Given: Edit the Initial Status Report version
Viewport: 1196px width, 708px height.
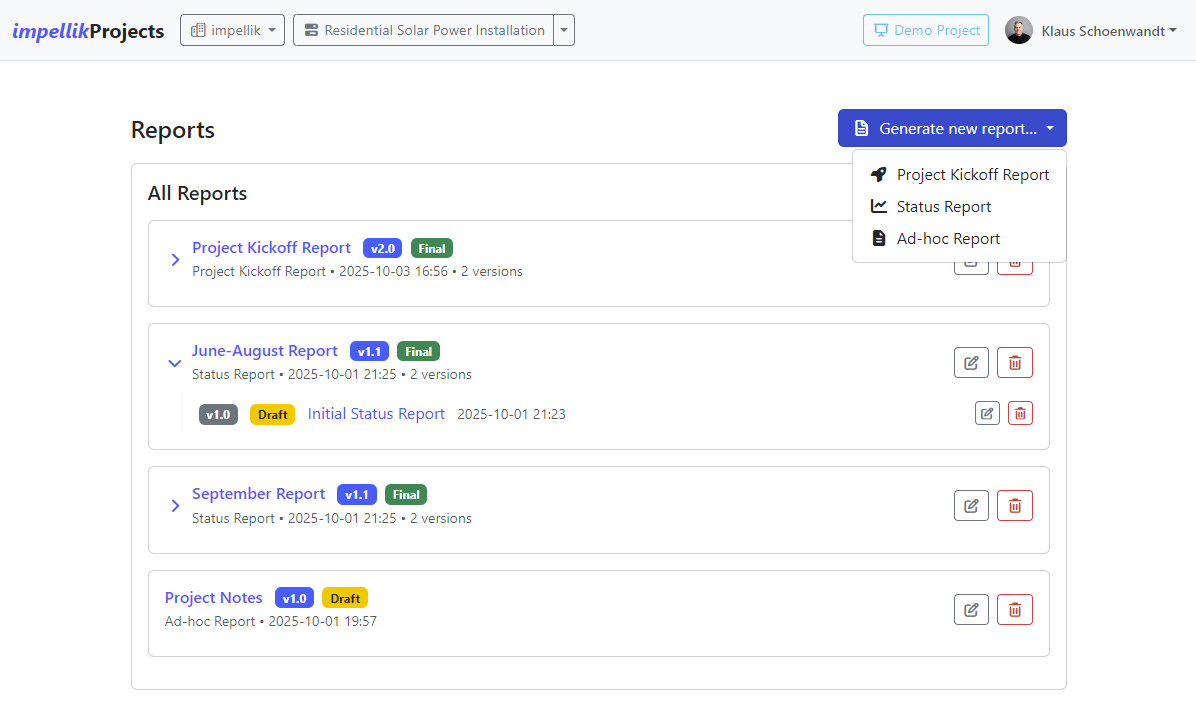Looking at the screenshot, I should tap(987, 414).
